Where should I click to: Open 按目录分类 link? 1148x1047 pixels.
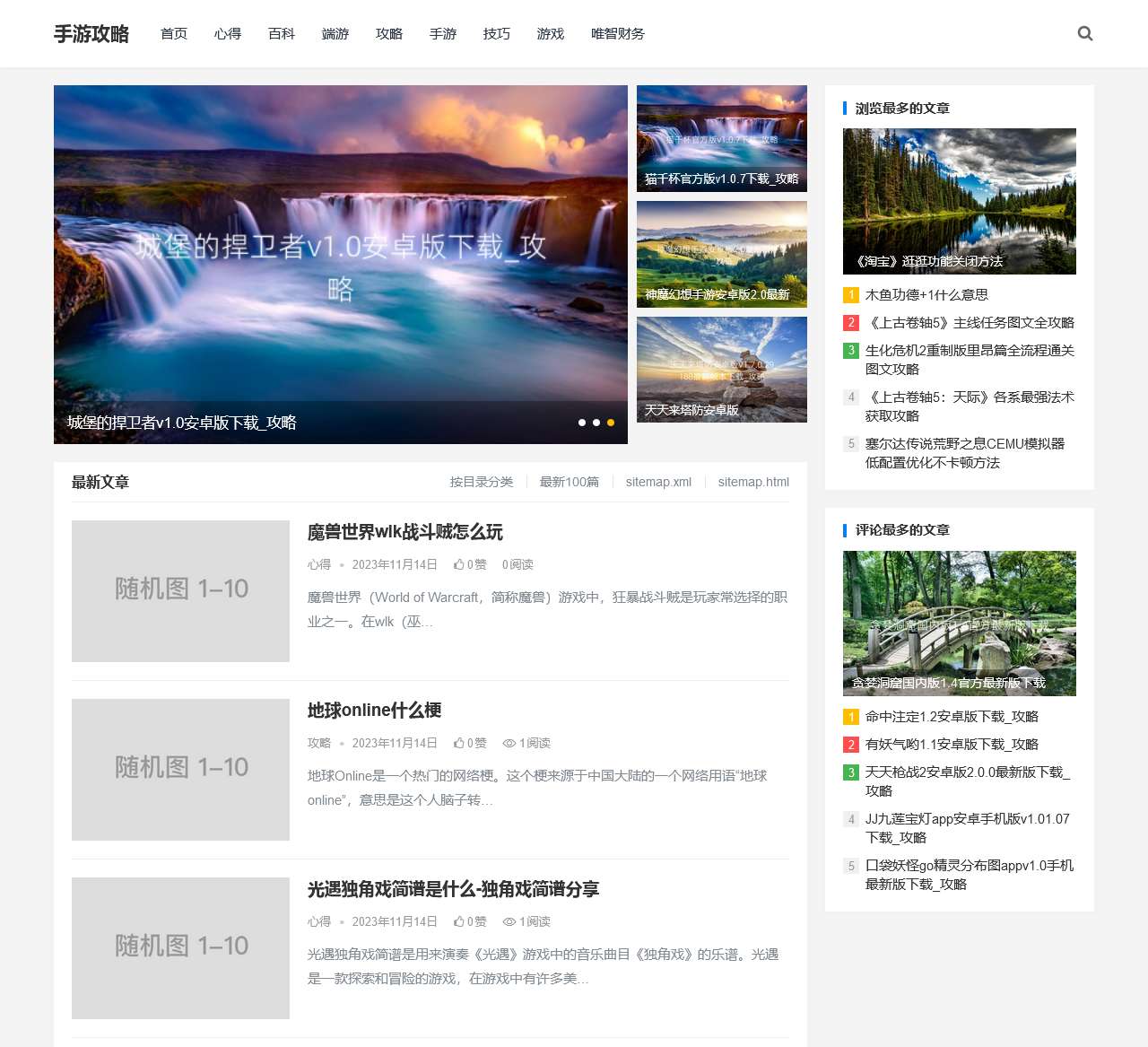[482, 483]
